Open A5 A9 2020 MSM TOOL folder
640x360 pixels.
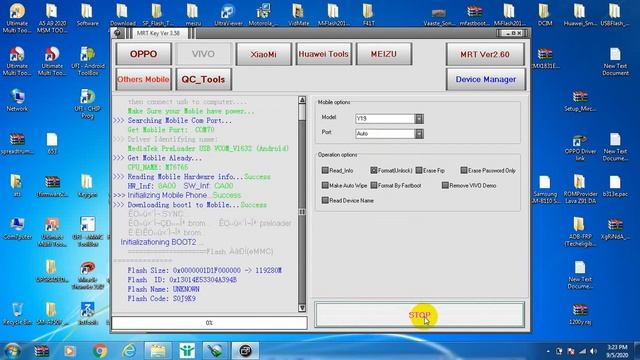point(52,18)
